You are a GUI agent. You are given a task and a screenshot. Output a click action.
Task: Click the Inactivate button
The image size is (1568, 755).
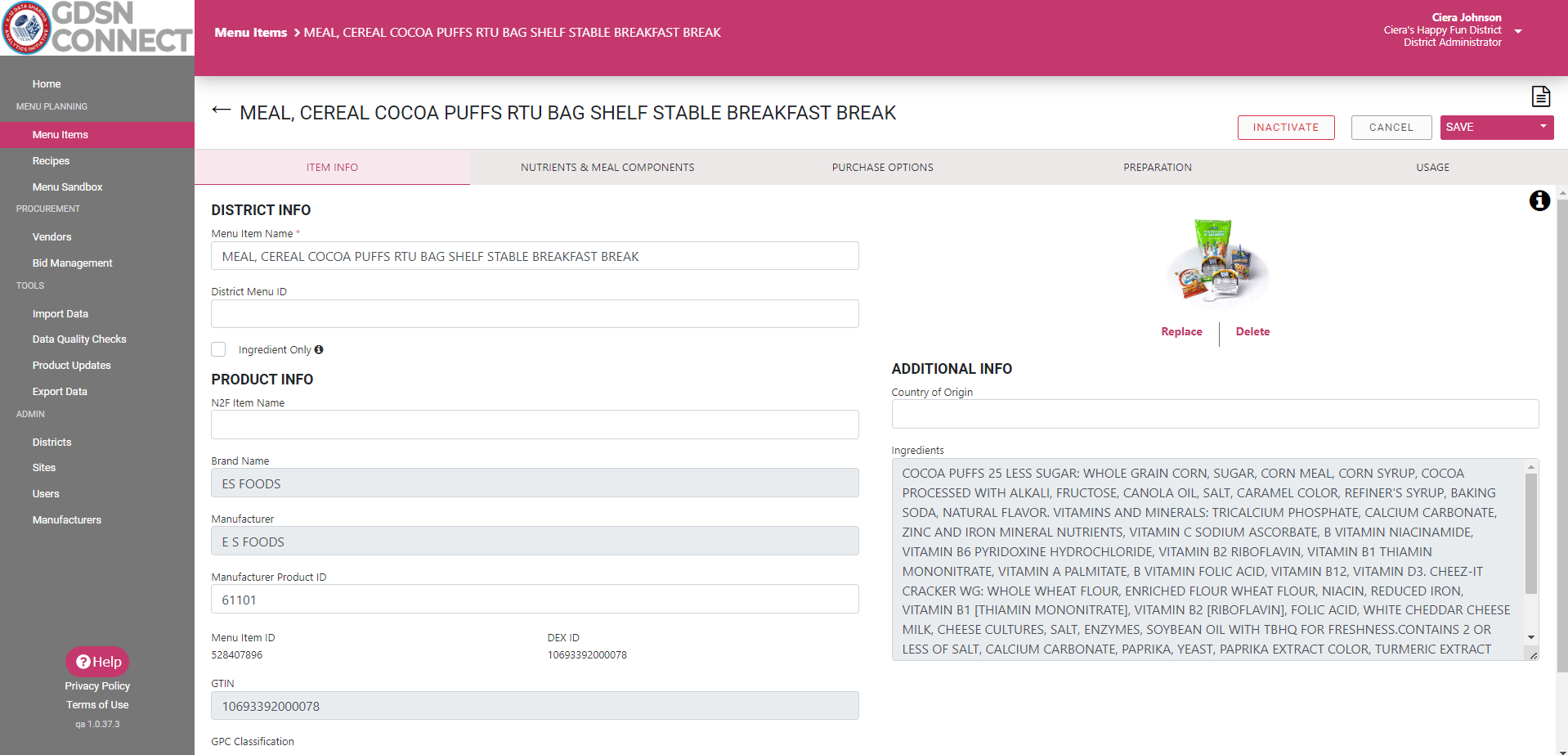coord(1286,128)
